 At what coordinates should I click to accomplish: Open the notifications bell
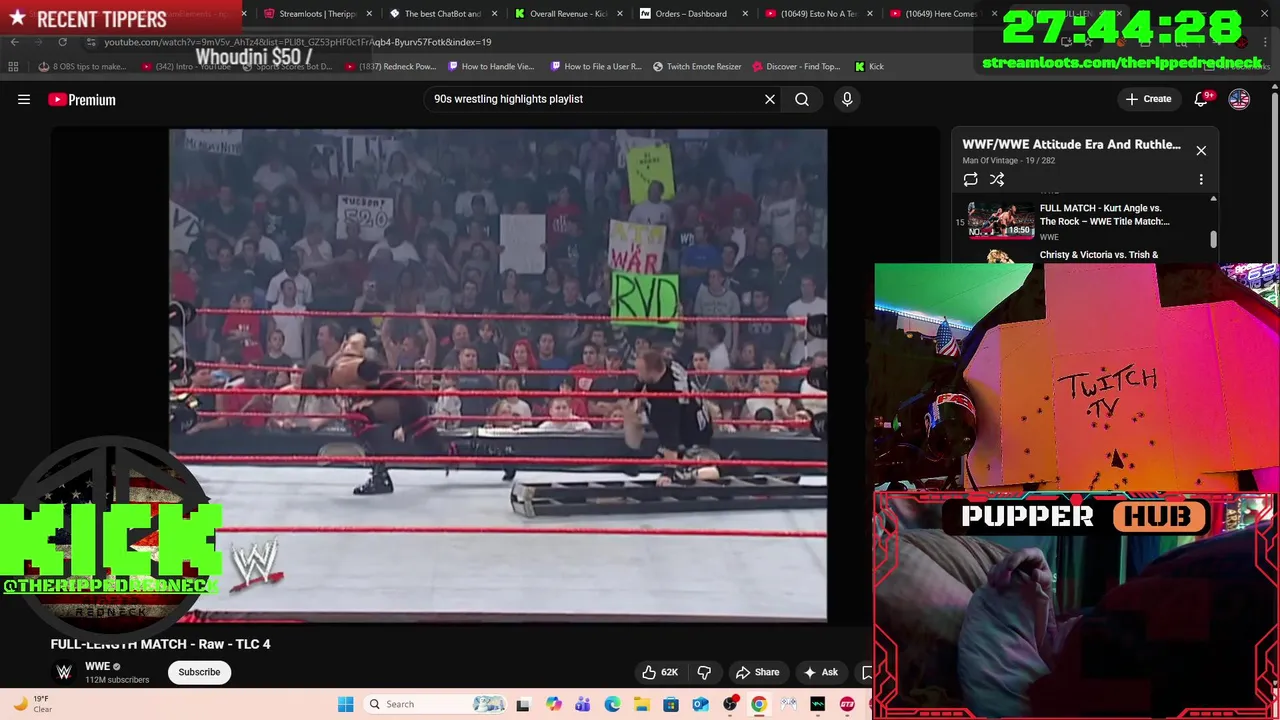coord(1202,99)
